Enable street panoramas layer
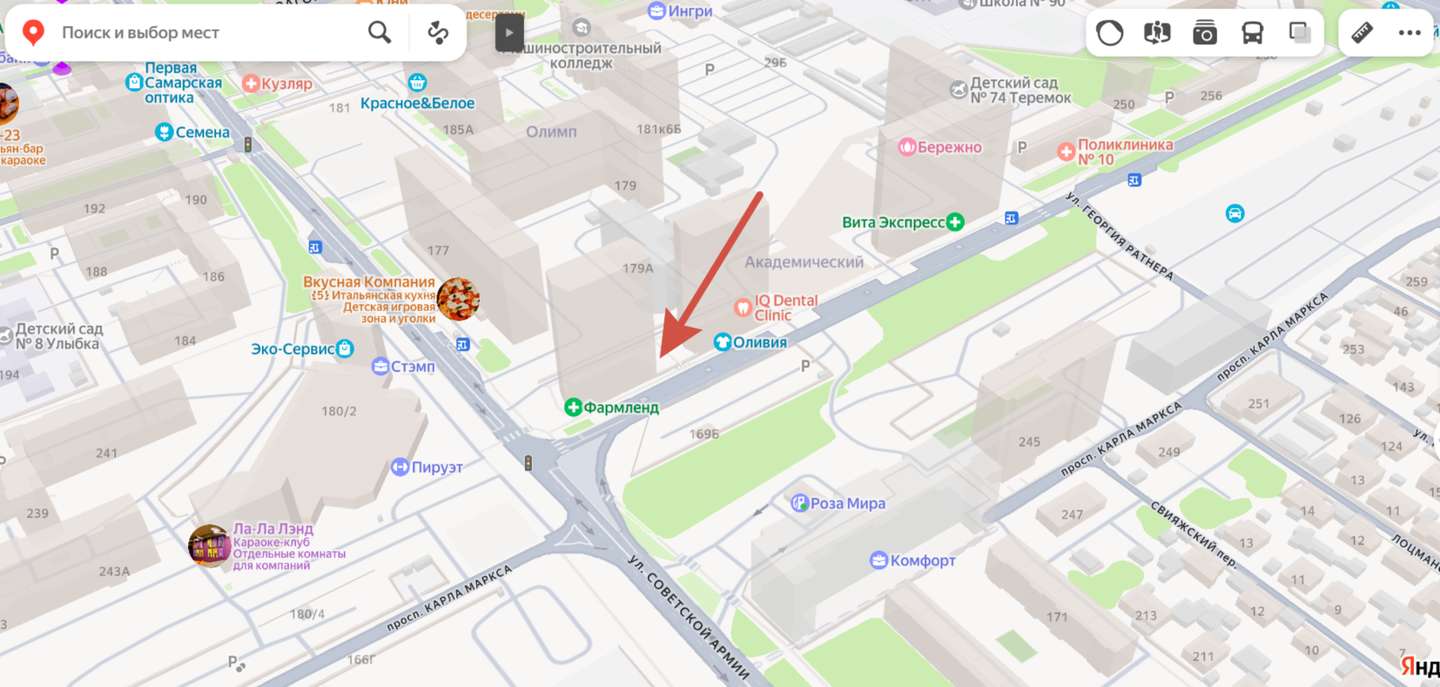The width and height of the screenshot is (1440, 687). (x=1157, y=33)
